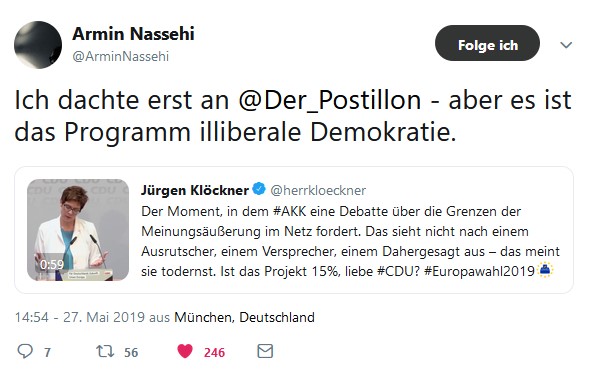Send tweet via envelope message icon
The width and height of the screenshot is (599, 379).
coord(265,351)
